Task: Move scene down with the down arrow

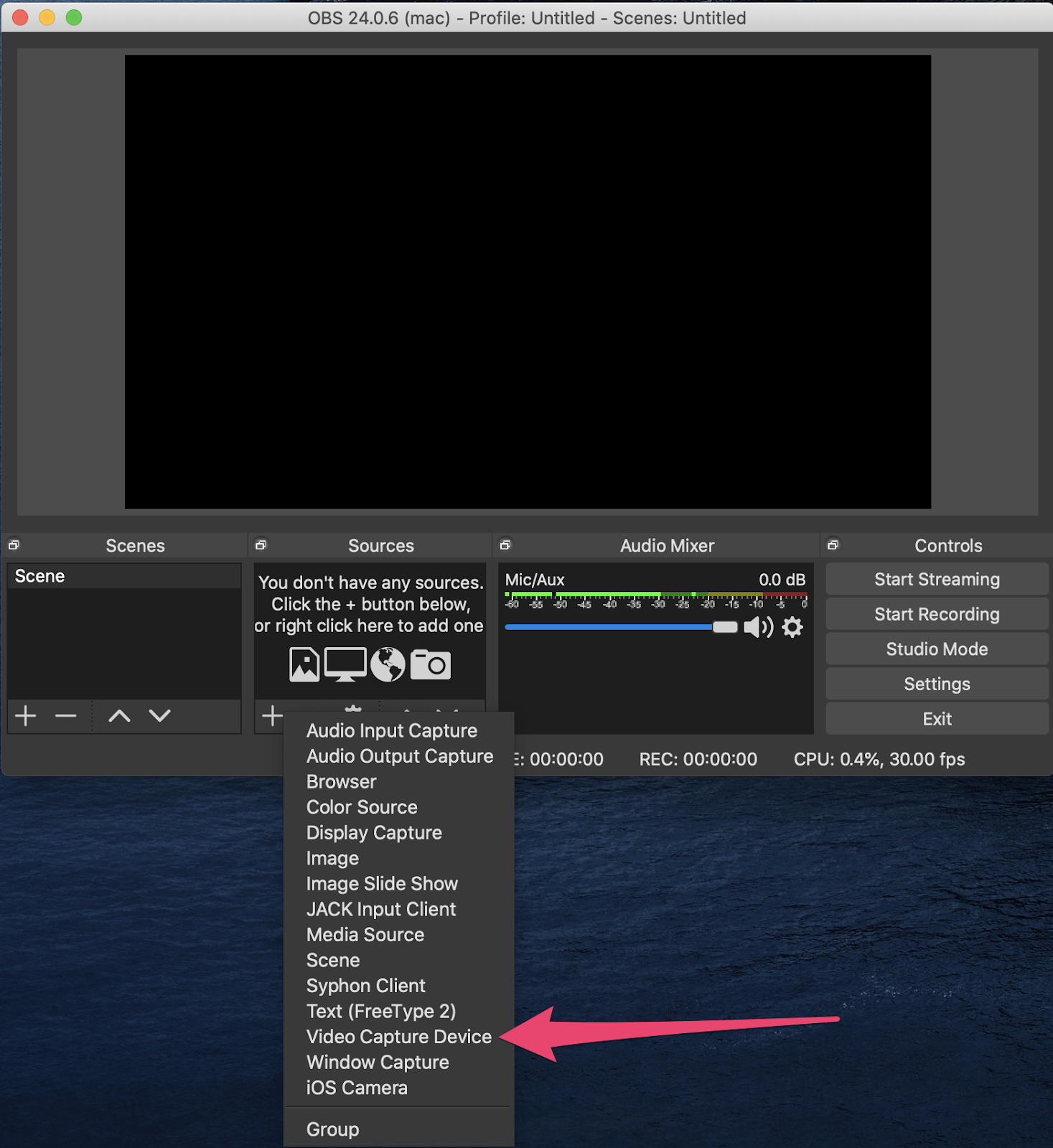Action: point(159,715)
